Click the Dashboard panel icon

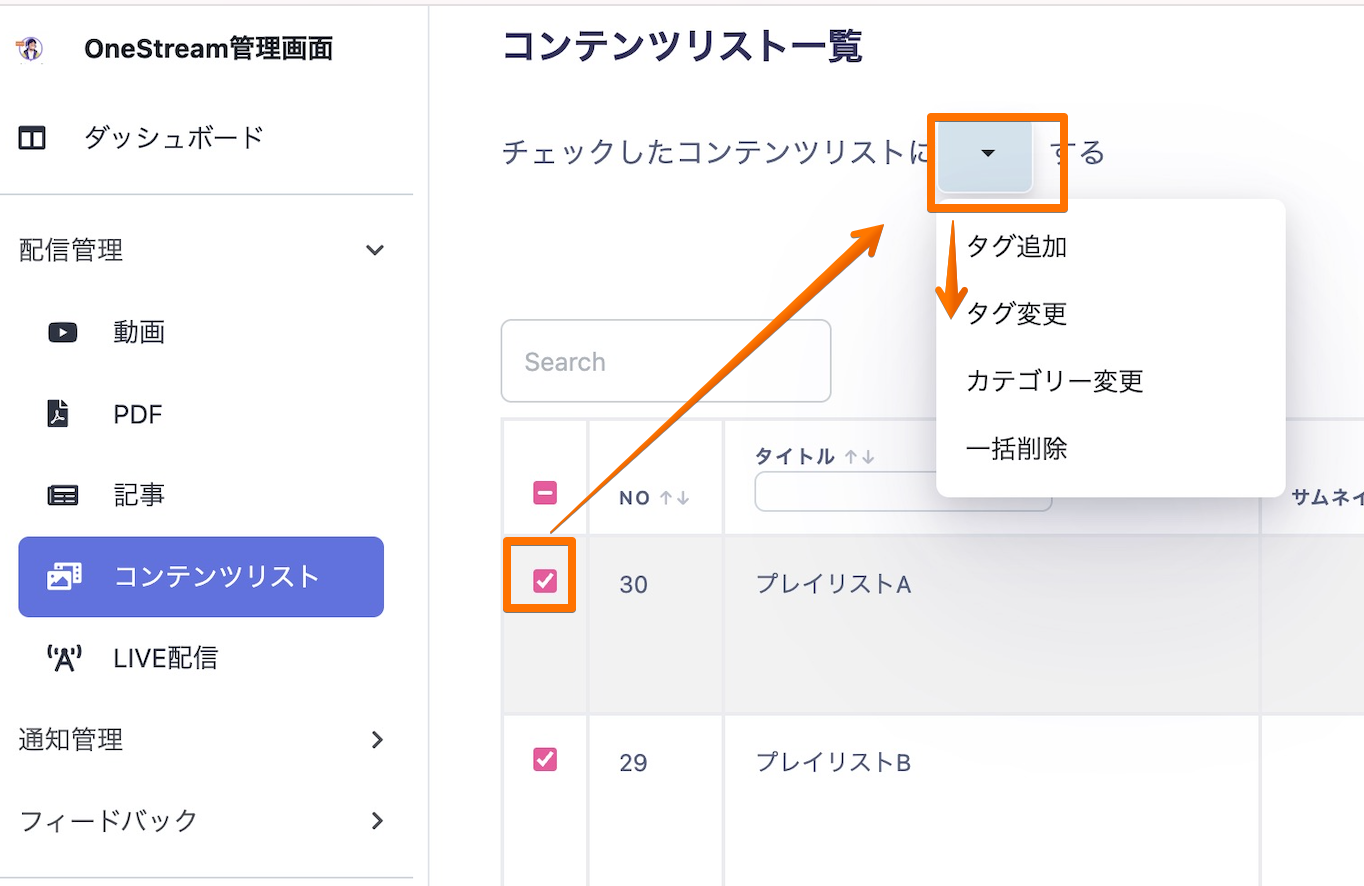[x=32, y=138]
